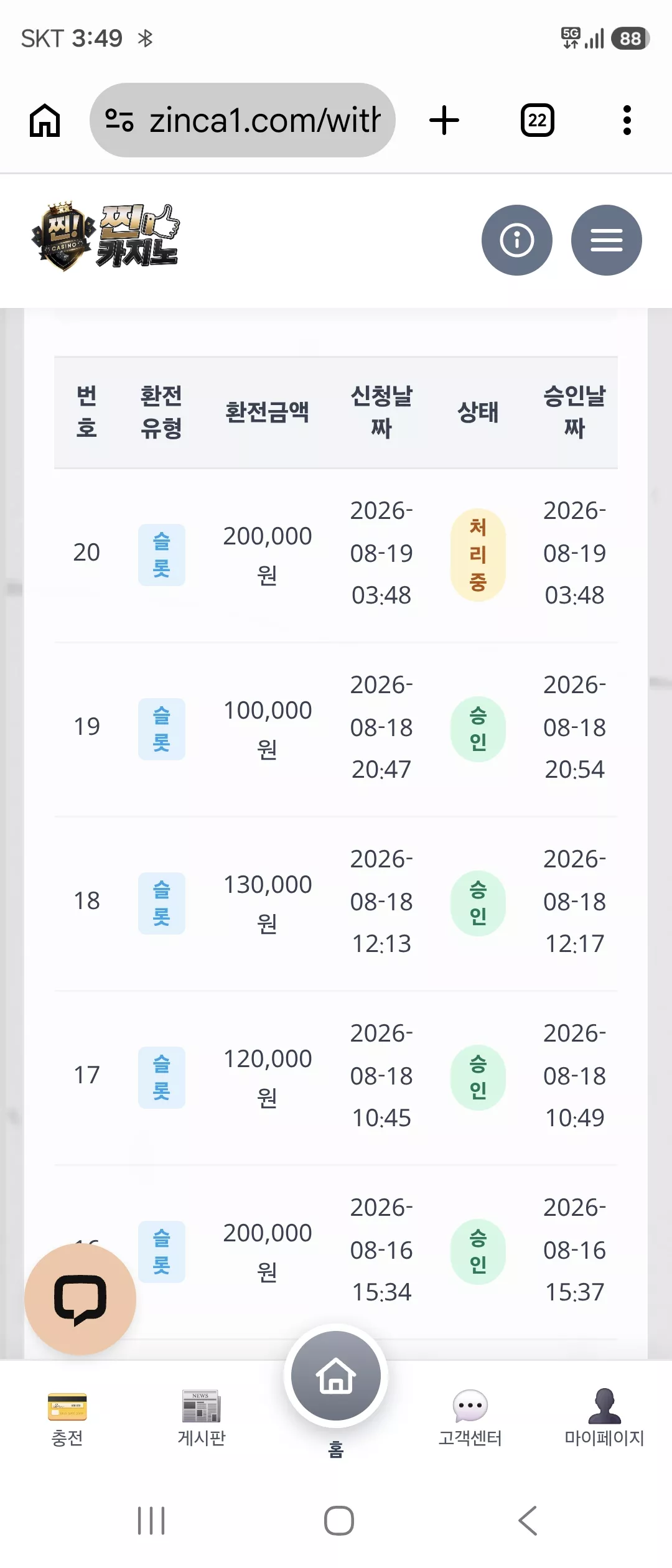Tap the 승인 status badge on row 18
Screen dimensions: 672x1568
(478, 903)
